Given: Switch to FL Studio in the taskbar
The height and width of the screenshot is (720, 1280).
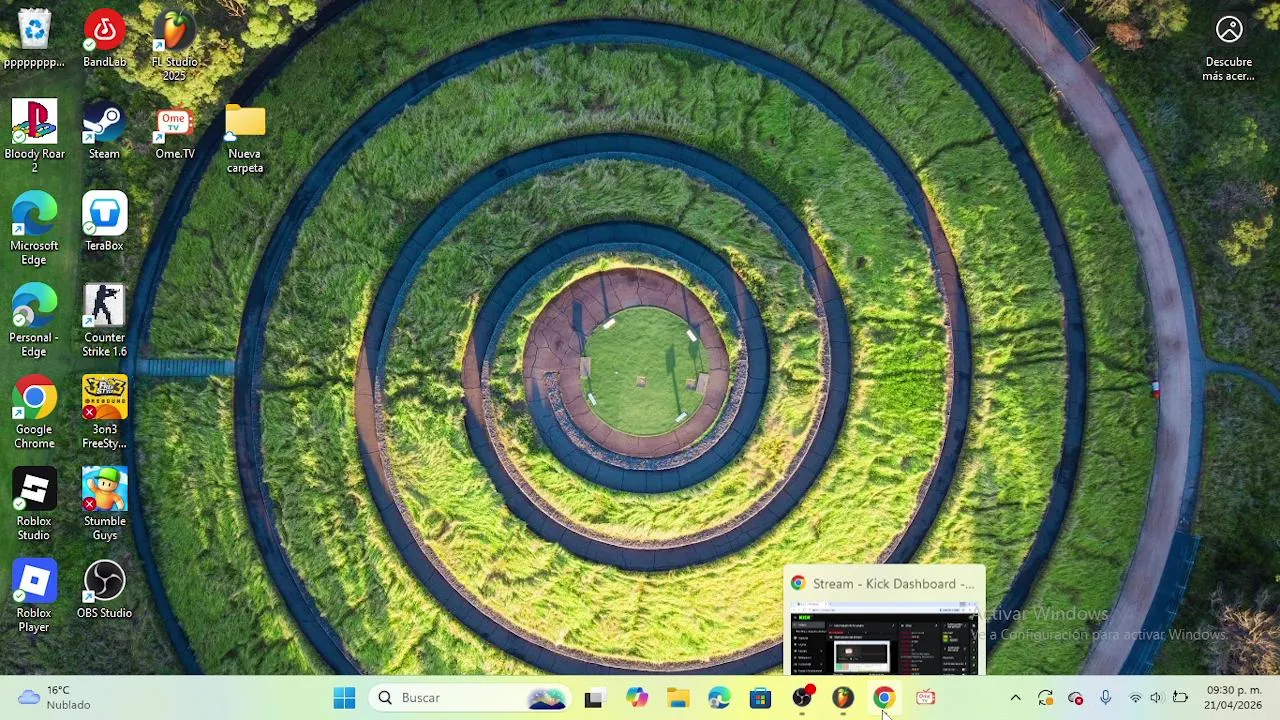Looking at the screenshot, I should click(843, 698).
